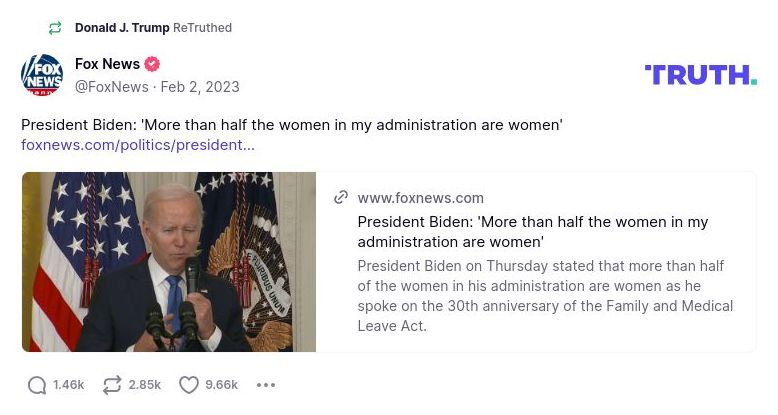This screenshot has width=778, height=415.
Task: Open the Biden photo thumbnail in the card
Action: click(x=169, y=262)
